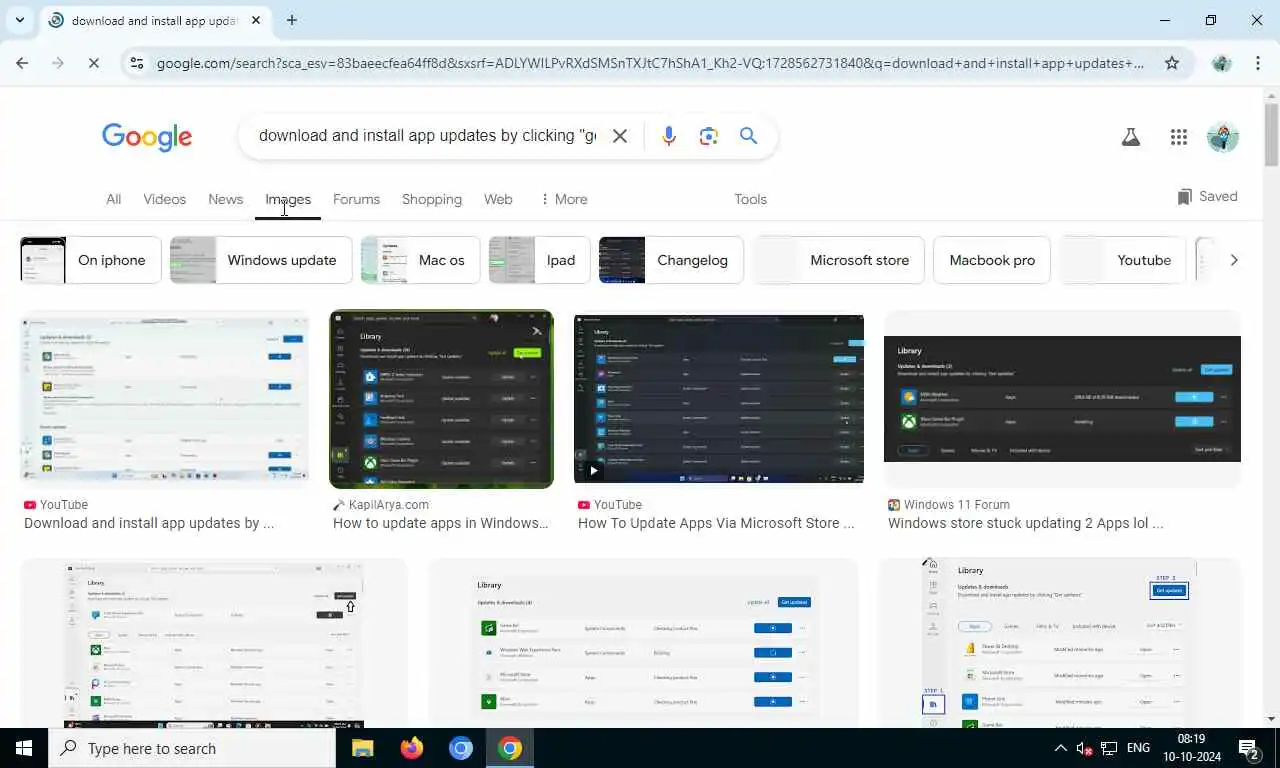Open the notification center icon

pyautogui.click(x=1250, y=748)
